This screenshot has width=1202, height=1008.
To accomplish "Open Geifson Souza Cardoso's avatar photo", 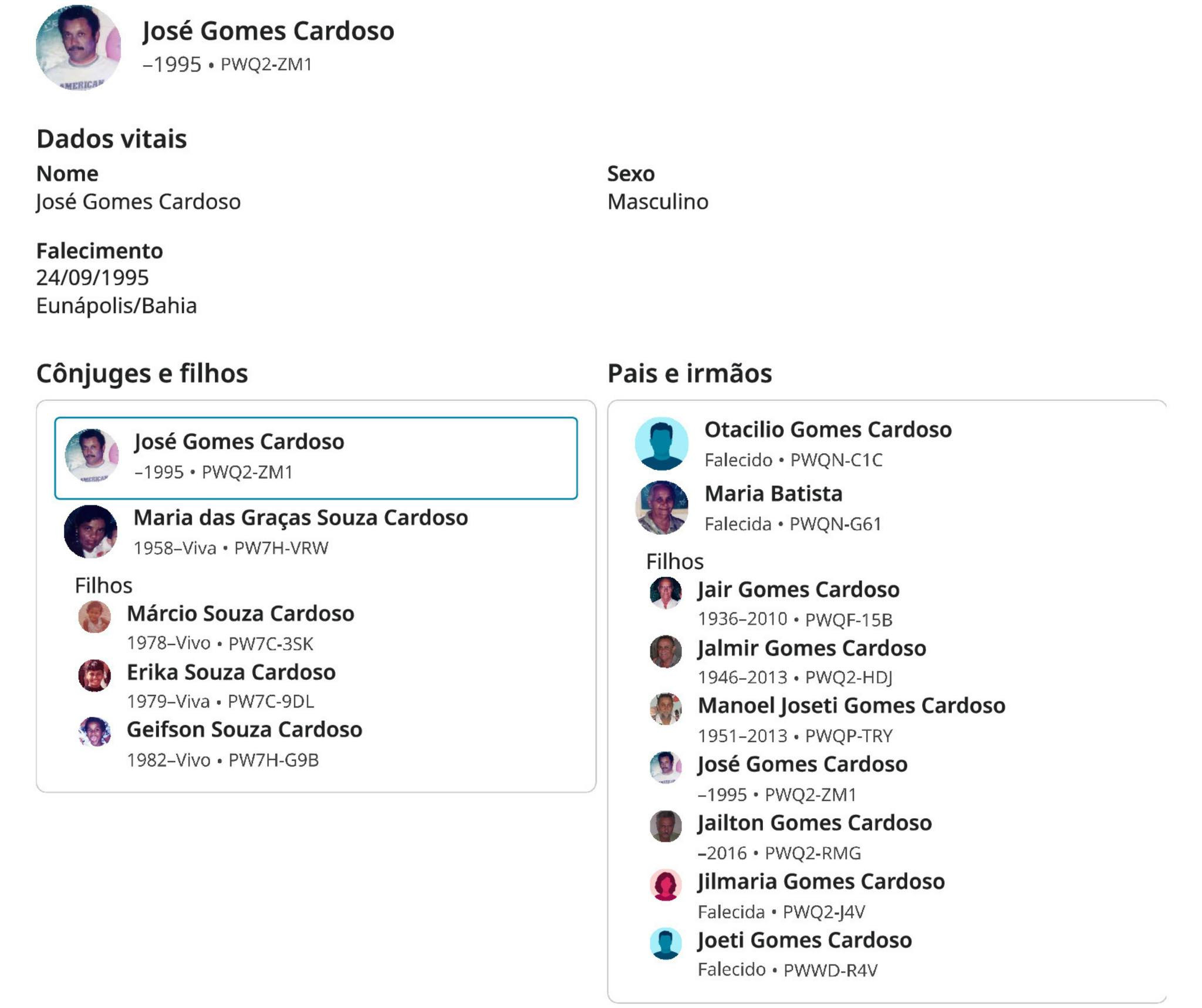I will point(94,732).
